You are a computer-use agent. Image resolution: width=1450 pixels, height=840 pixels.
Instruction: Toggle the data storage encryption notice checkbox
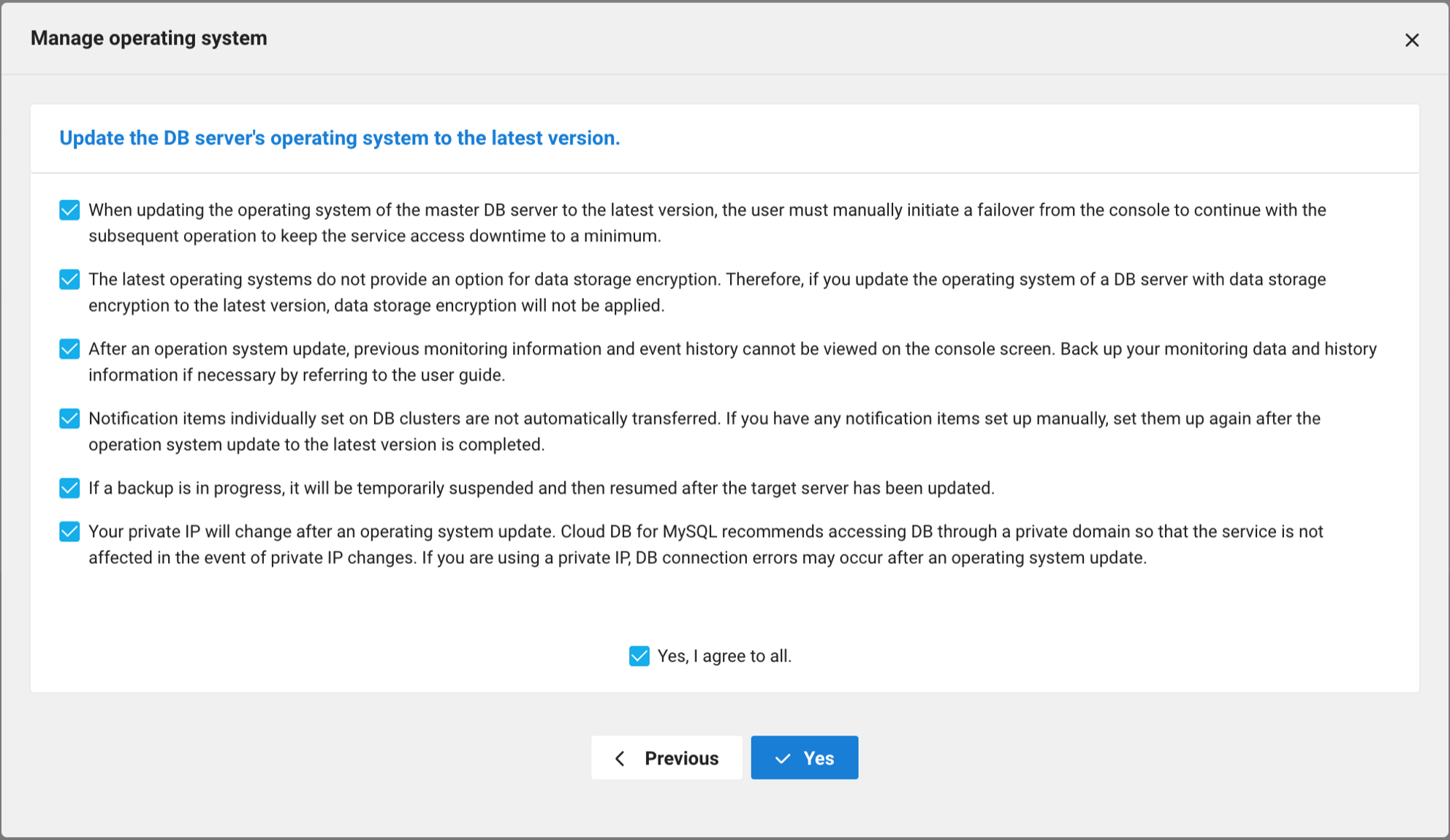pyautogui.click(x=69, y=280)
